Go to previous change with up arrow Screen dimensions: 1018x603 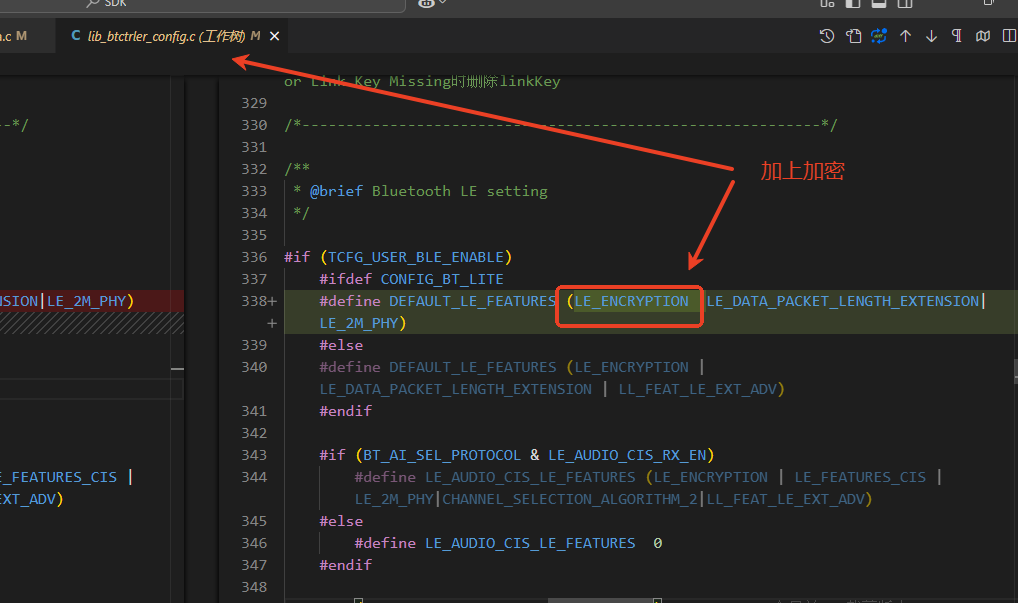point(905,36)
